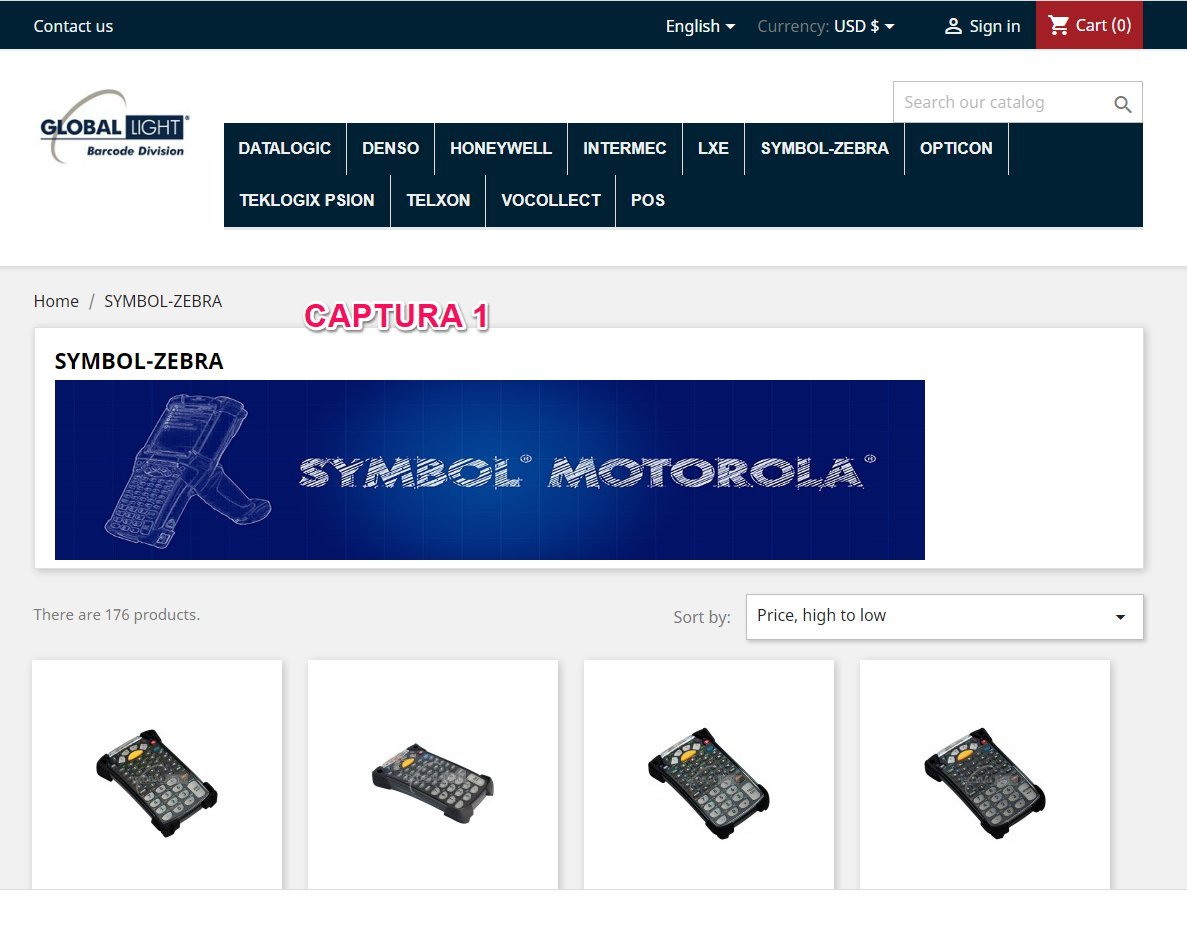Click the Contact us link
The image size is (1187, 925).
coord(73,26)
